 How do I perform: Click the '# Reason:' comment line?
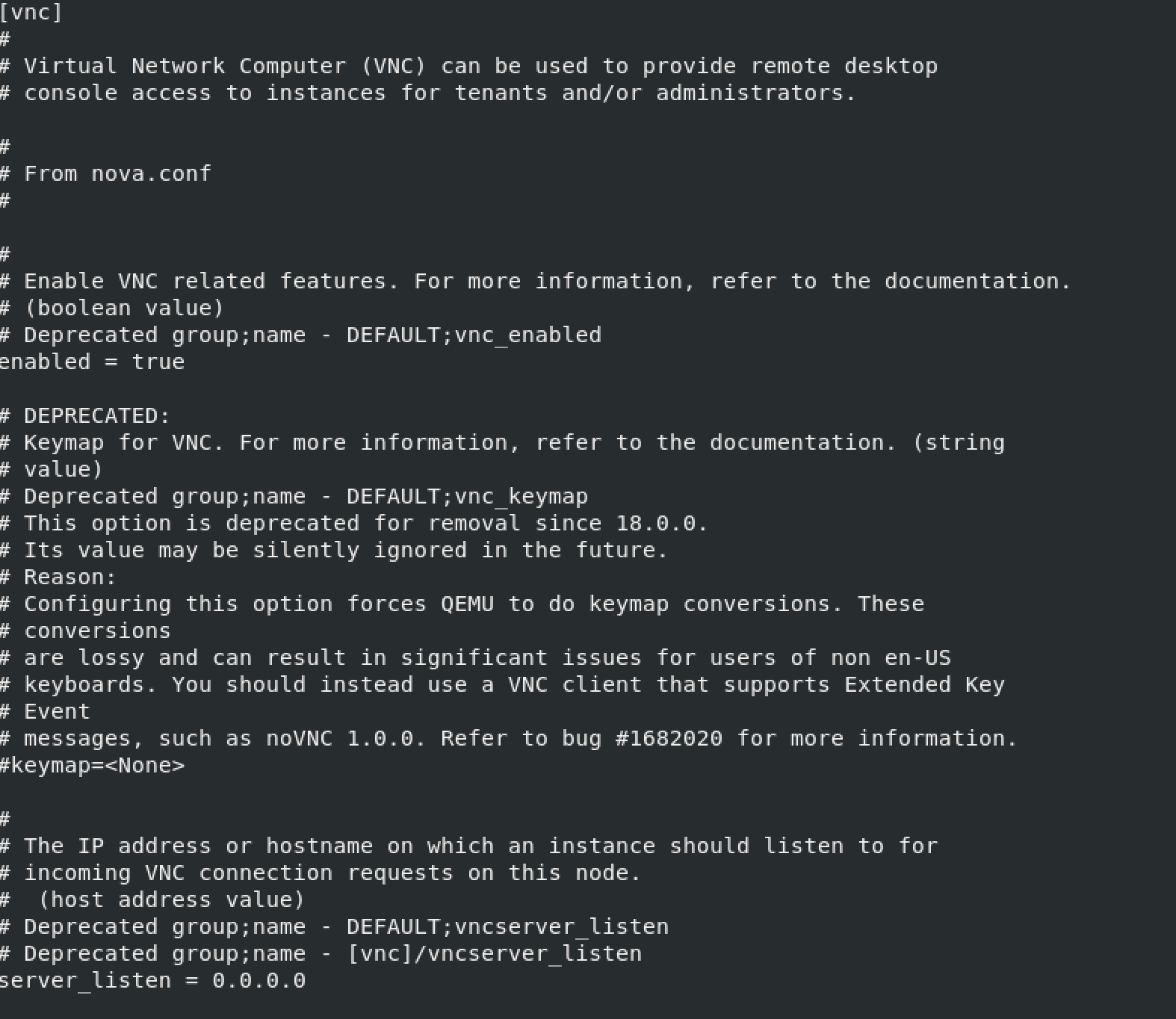(x=59, y=577)
